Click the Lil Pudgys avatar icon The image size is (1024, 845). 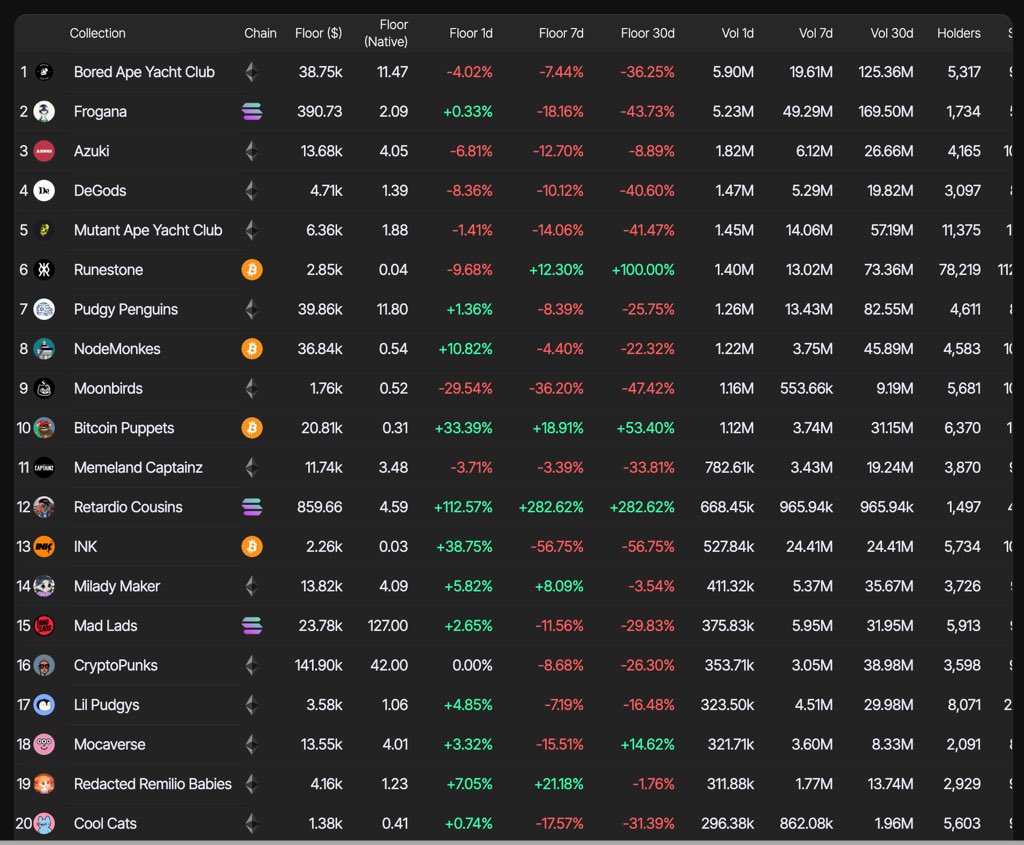[44, 705]
